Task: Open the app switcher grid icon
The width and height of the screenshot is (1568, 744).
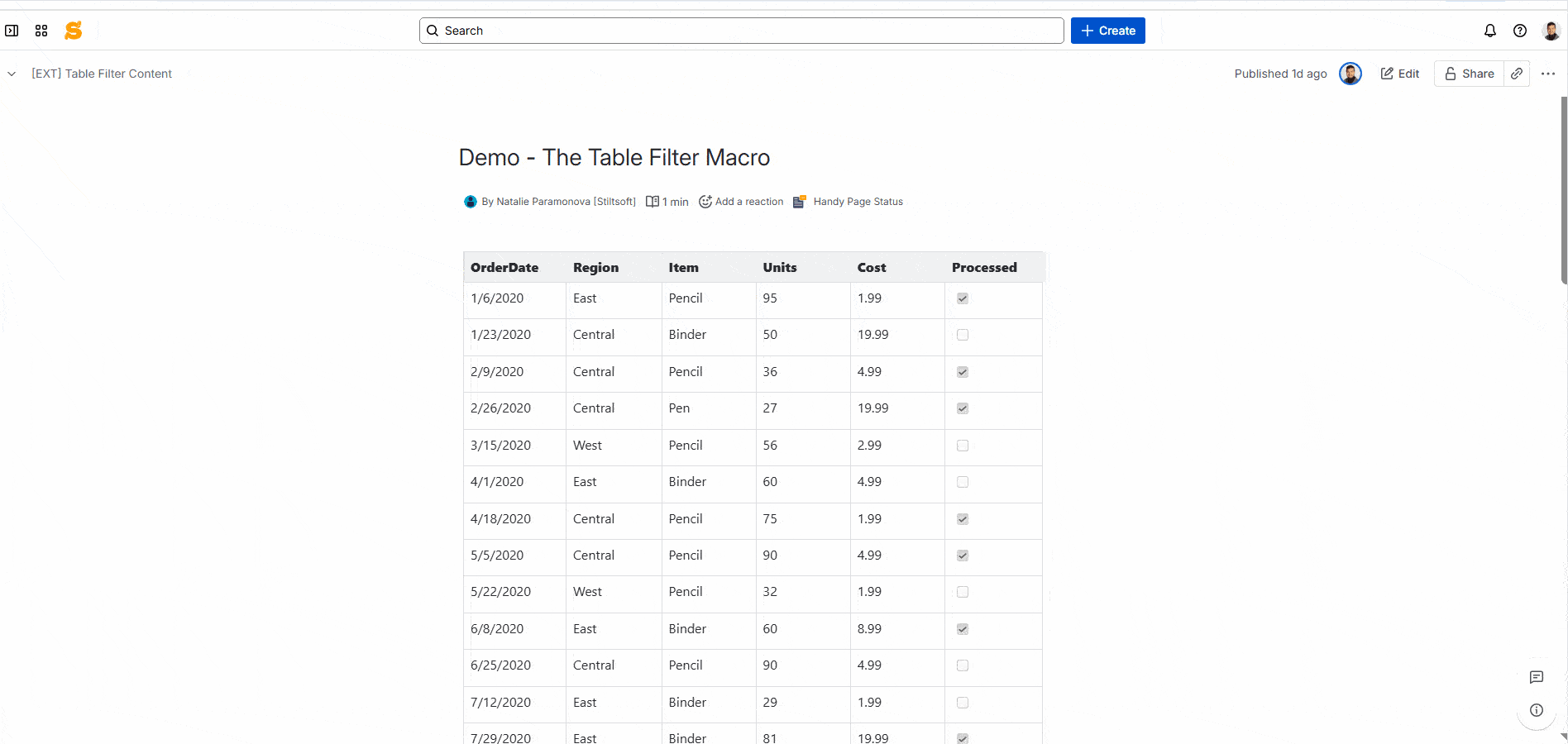Action: coord(41,31)
